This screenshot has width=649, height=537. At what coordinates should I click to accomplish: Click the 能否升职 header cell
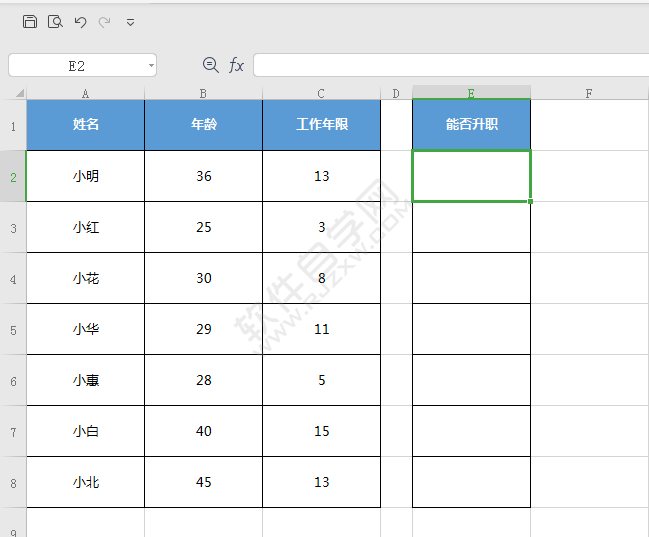pos(471,125)
